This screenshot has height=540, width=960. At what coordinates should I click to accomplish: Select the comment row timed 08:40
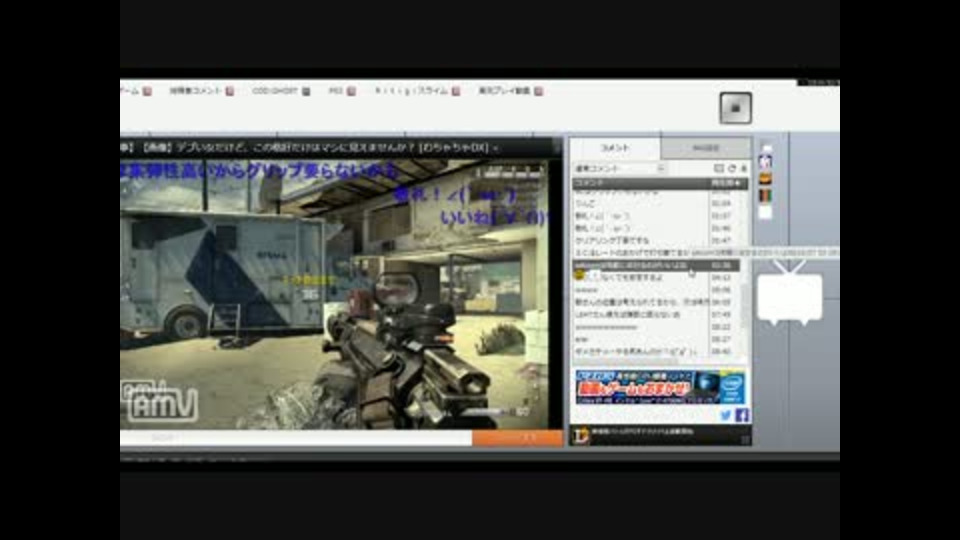(x=656, y=351)
